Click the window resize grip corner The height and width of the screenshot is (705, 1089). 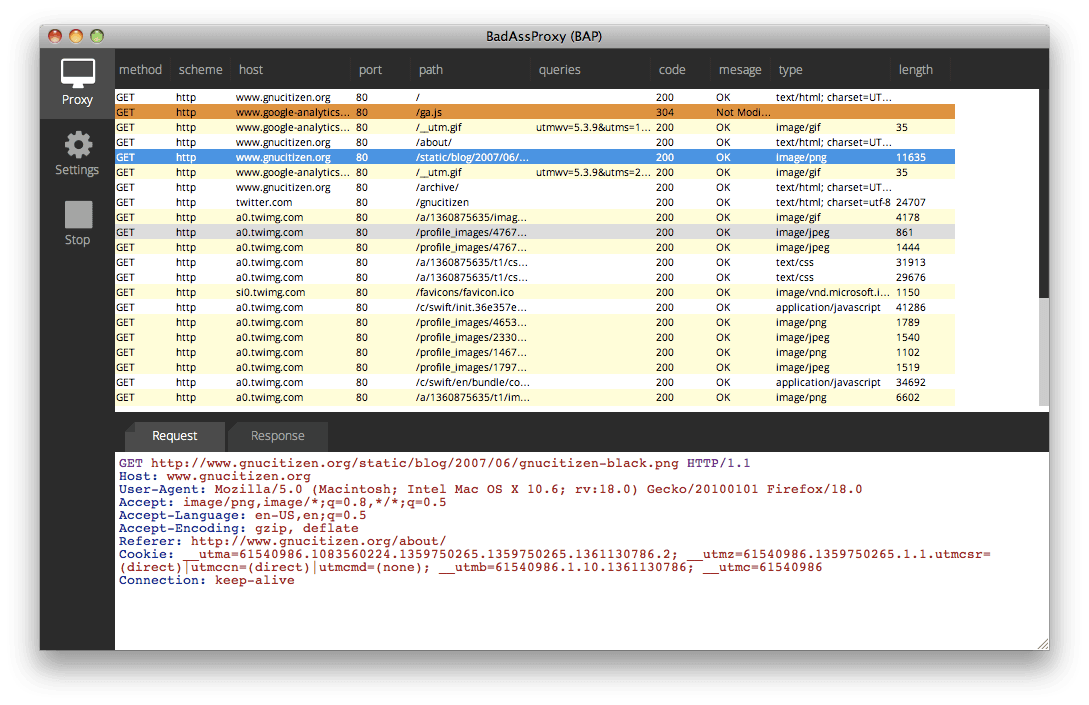pyautogui.click(x=1042, y=644)
